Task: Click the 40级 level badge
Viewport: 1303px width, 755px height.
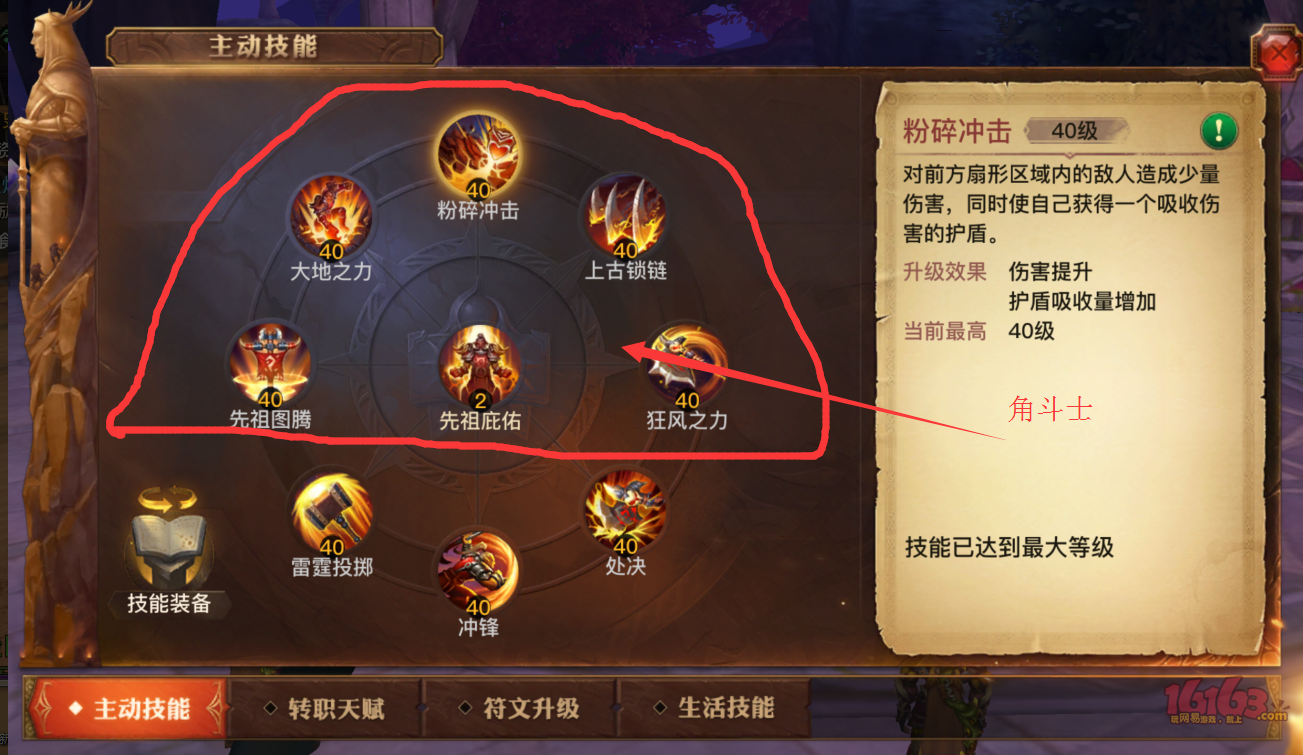Action: click(x=1075, y=131)
